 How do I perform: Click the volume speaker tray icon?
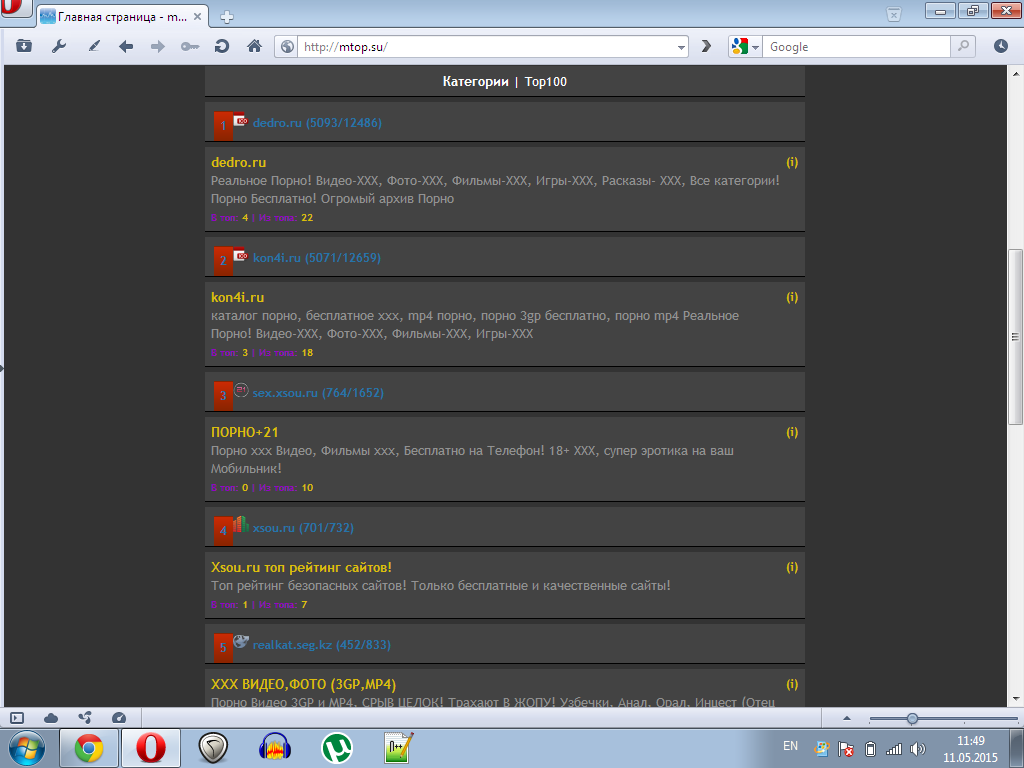tap(918, 749)
